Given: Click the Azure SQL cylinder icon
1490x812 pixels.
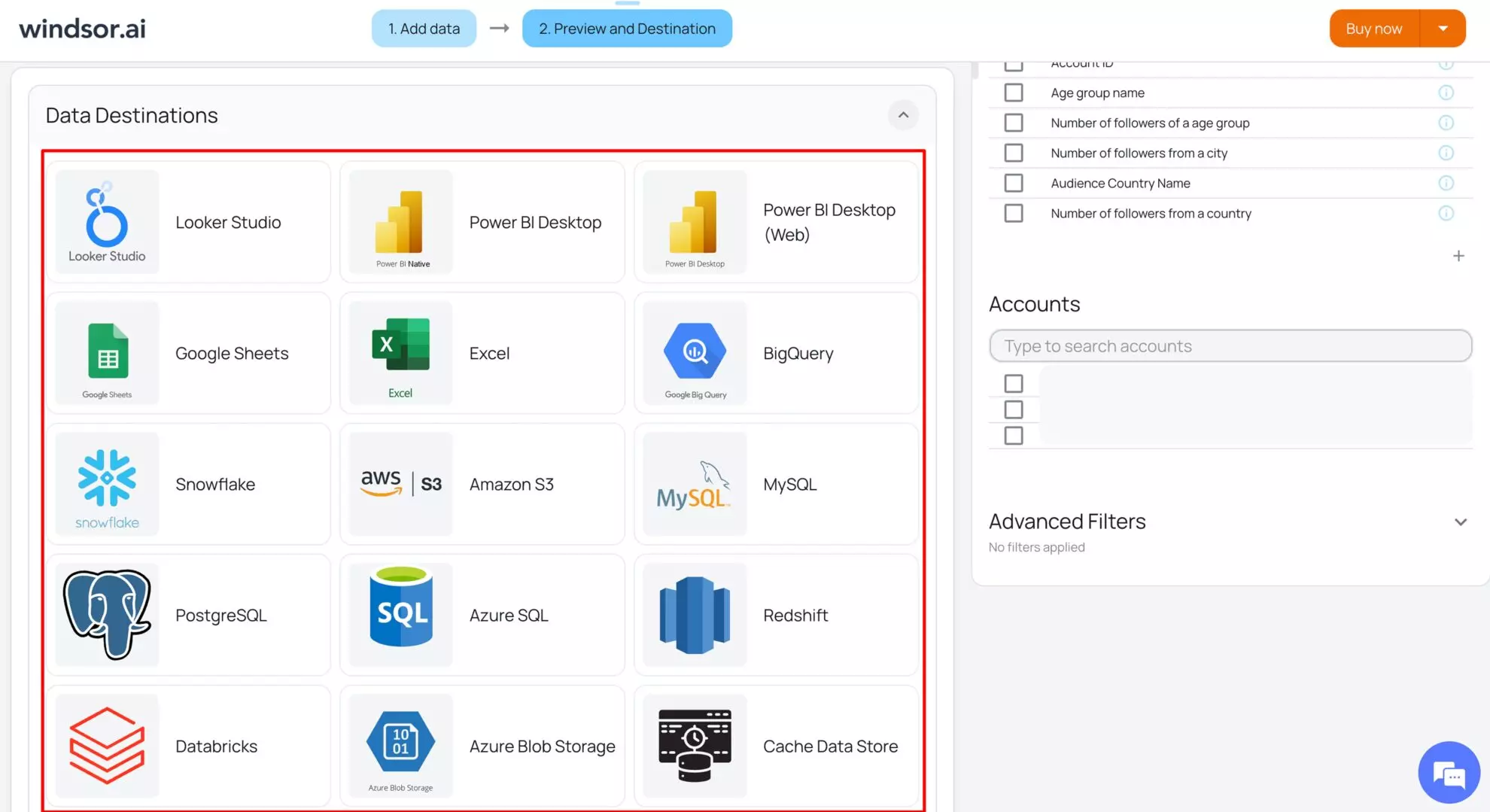Looking at the screenshot, I should 401,614.
